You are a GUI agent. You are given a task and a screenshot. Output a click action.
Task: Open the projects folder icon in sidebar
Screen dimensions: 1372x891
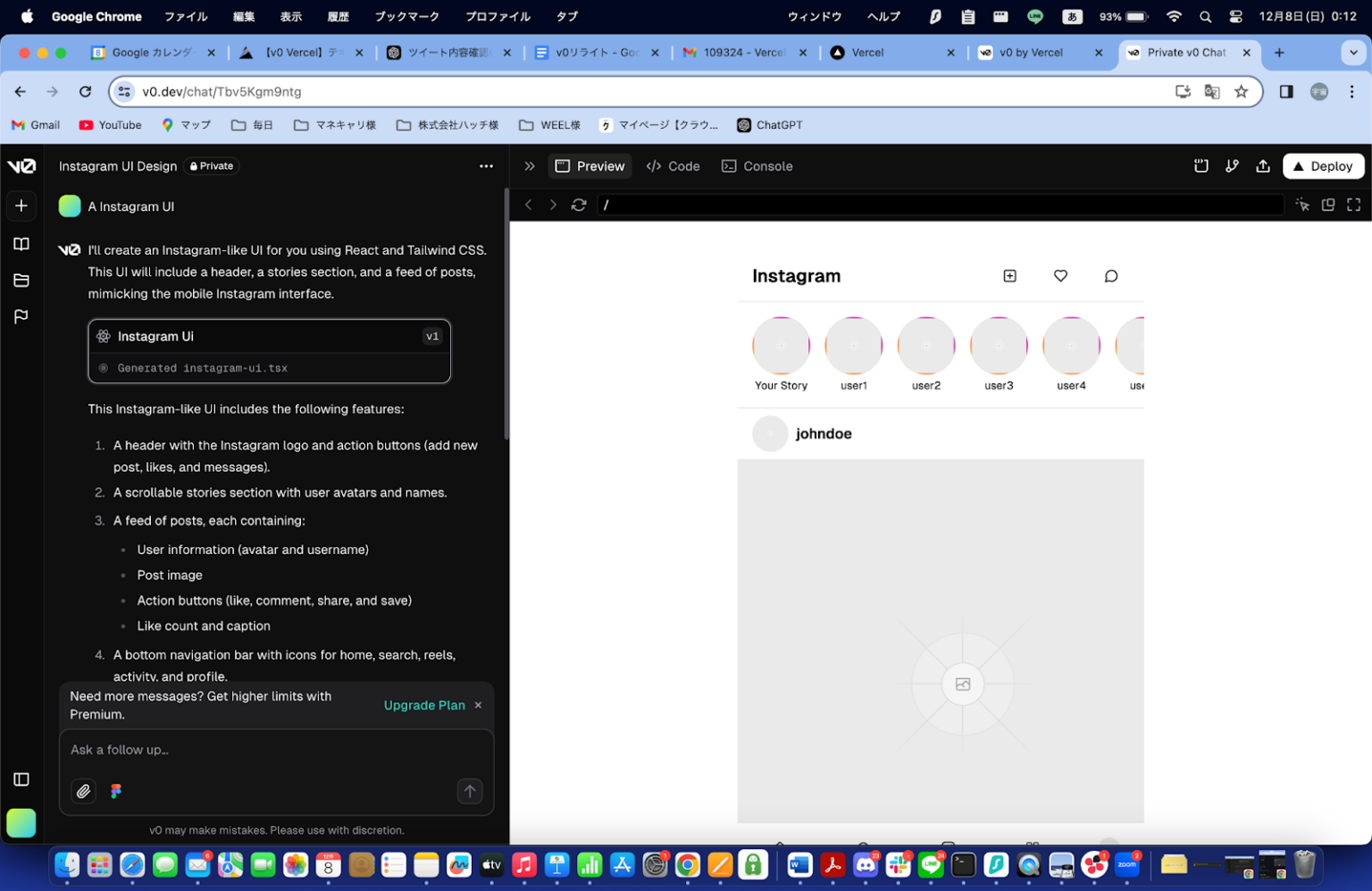coord(21,281)
